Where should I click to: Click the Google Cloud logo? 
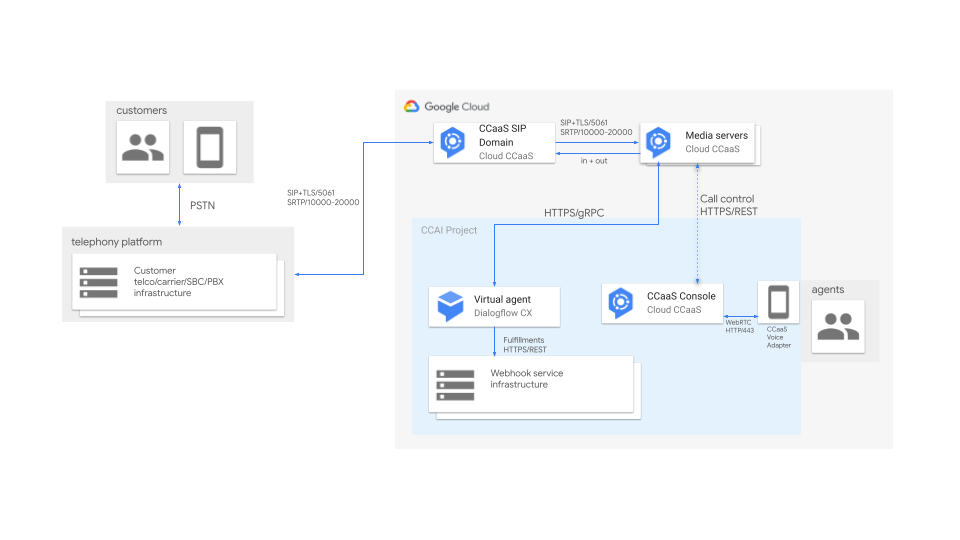[x=412, y=107]
